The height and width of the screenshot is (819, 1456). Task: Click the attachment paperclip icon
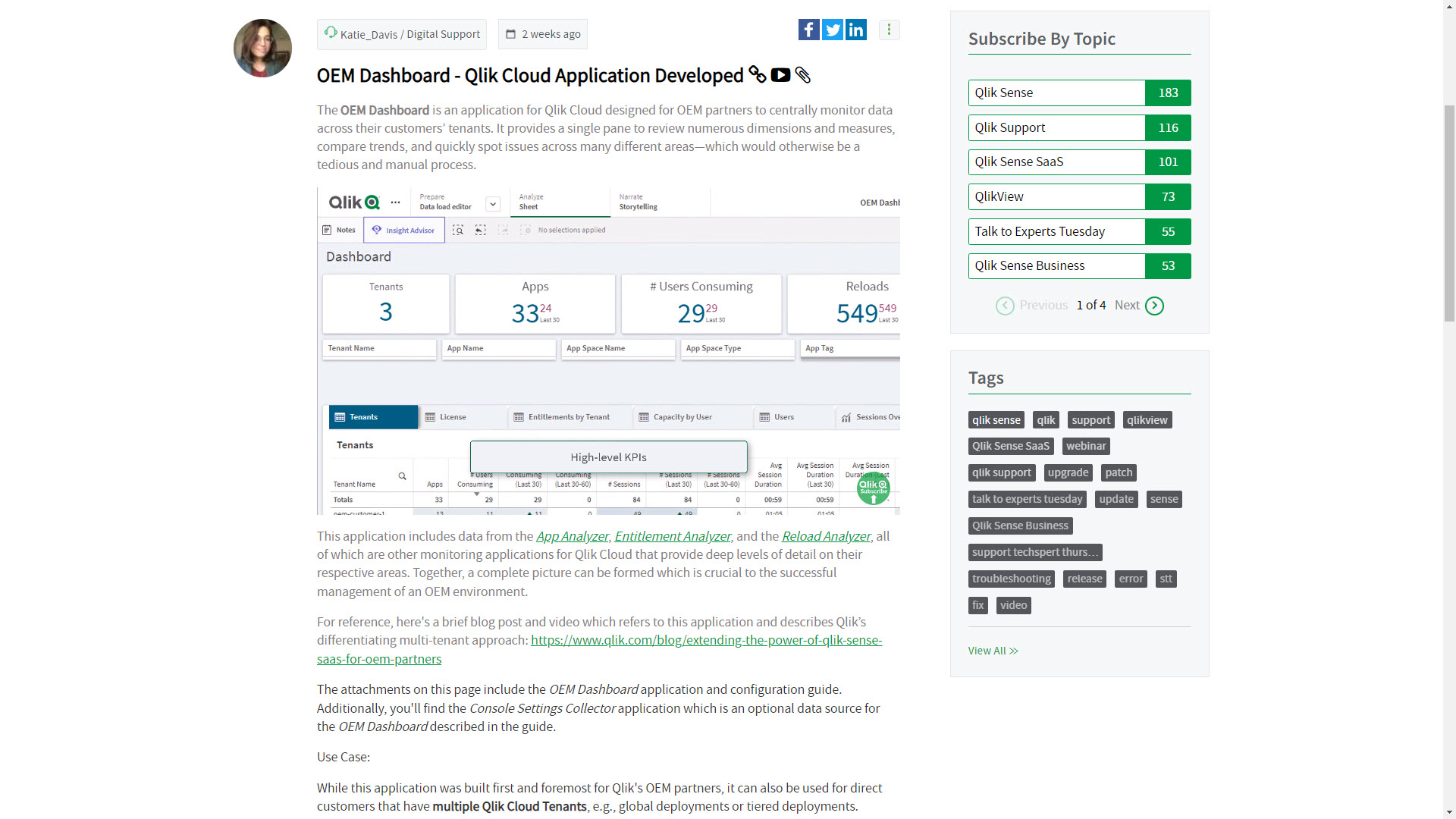point(803,75)
